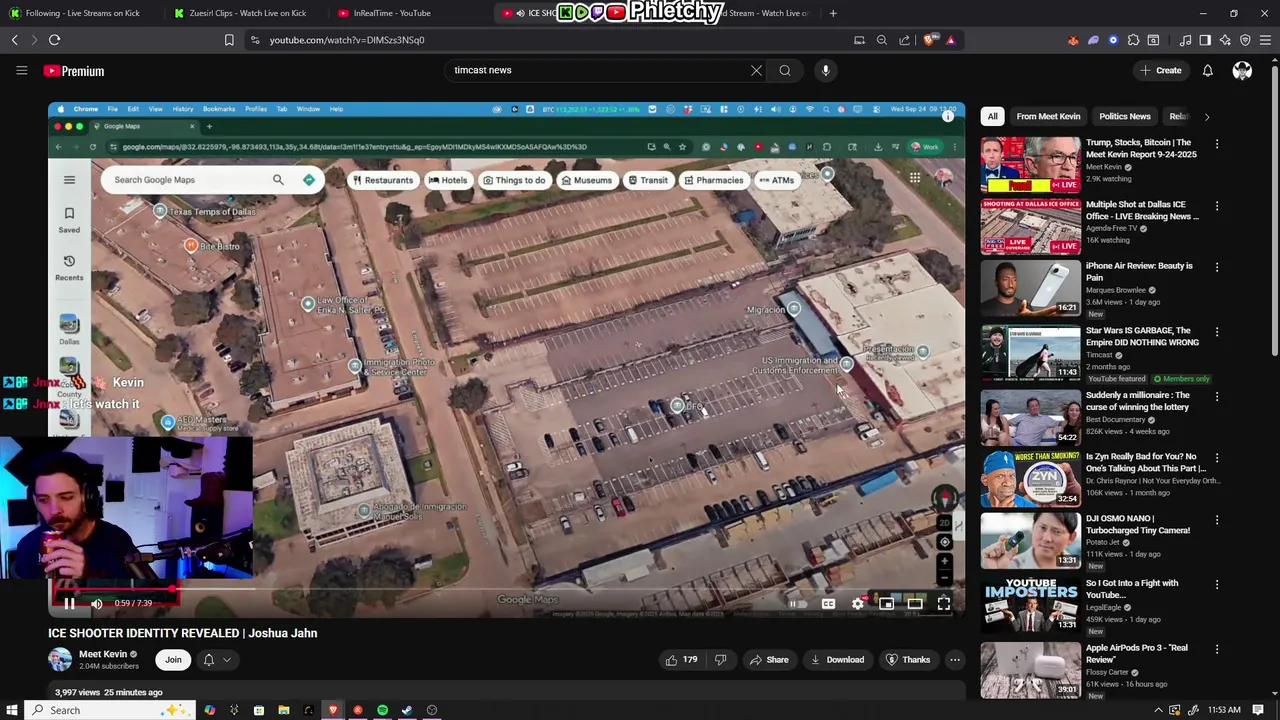Mute the video volume speaker icon
Image resolution: width=1280 pixels, height=720 pixels.
pyautogui.click(x=97, y=603)
